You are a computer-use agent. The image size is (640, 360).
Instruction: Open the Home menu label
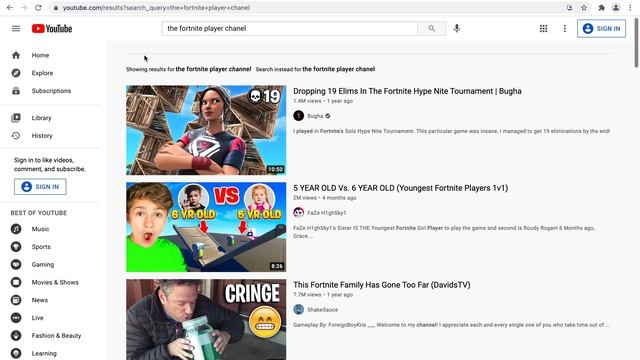coord(40,55)
